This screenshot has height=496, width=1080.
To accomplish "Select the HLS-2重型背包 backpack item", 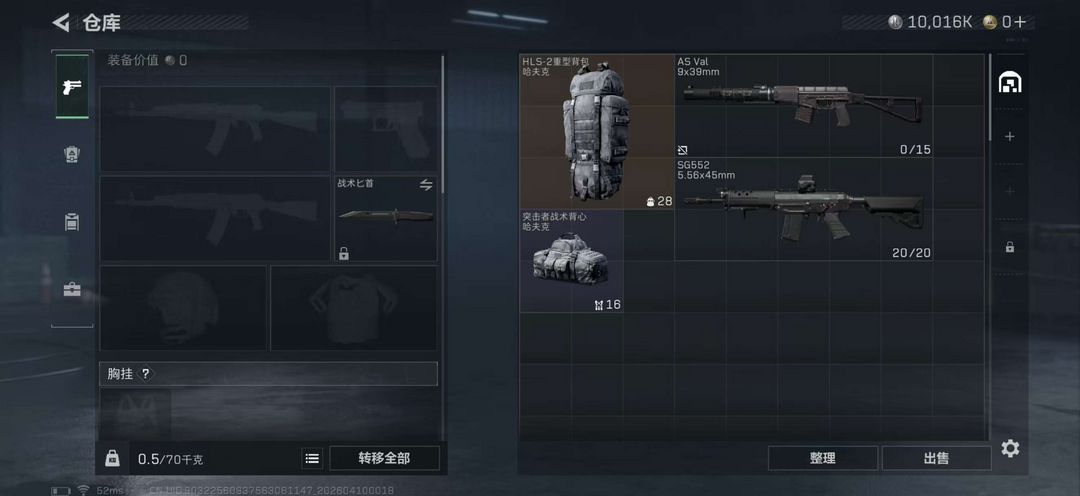I will point(597,132).
